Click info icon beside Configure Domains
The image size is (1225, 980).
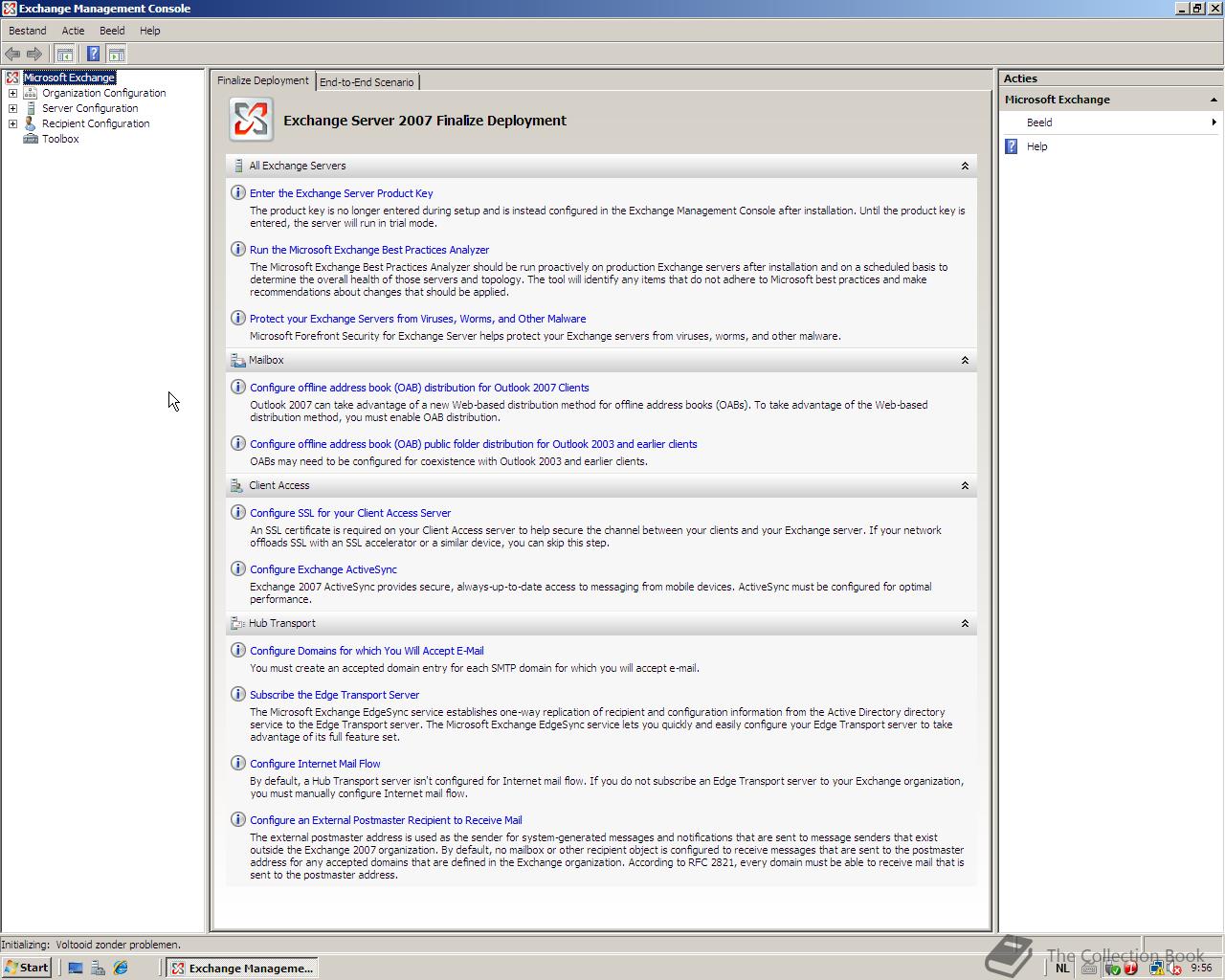click(238, 650)
